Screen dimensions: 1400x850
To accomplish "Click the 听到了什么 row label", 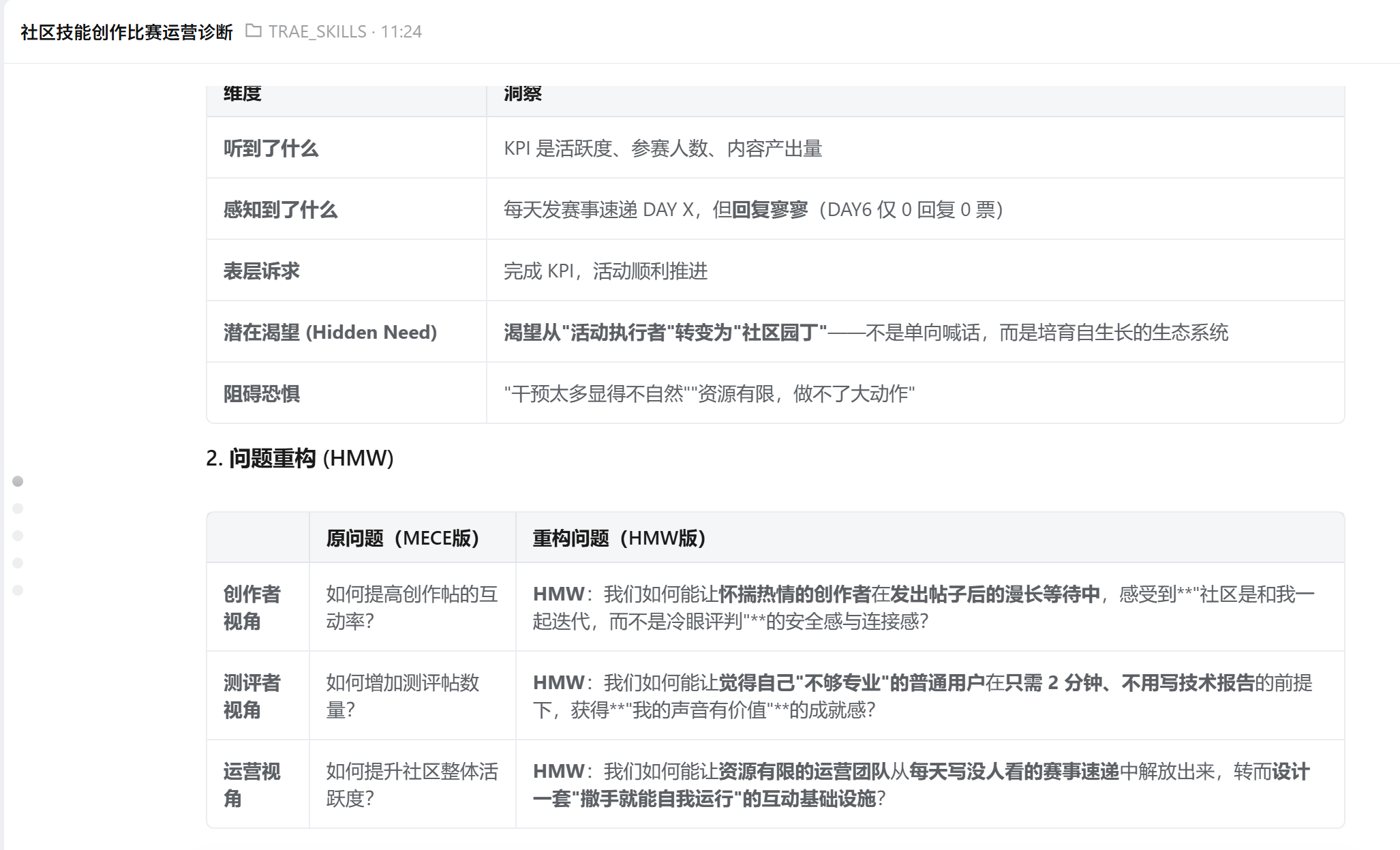I will point(271,148).
